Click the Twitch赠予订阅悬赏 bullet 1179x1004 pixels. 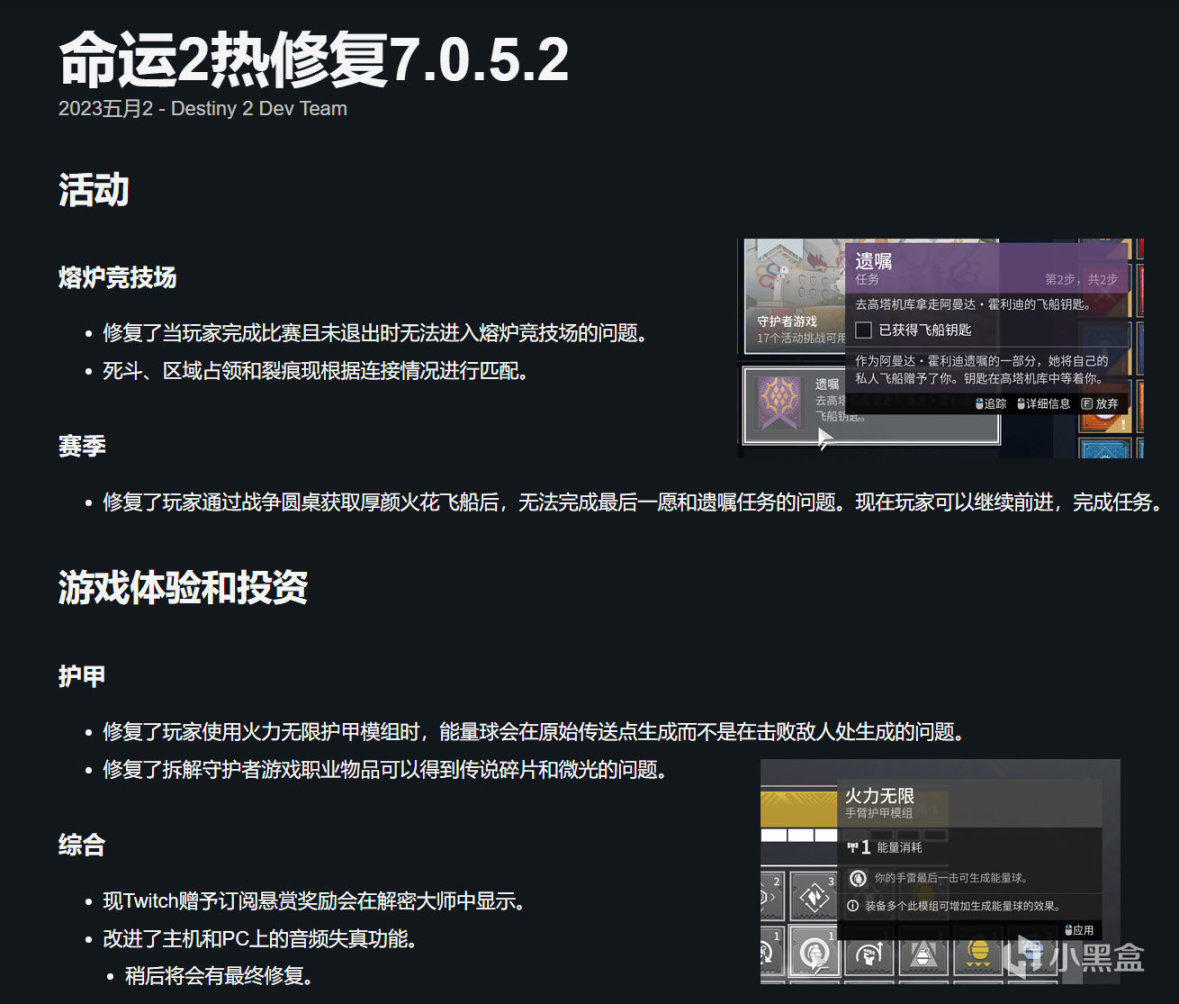[x=314, y=900]
